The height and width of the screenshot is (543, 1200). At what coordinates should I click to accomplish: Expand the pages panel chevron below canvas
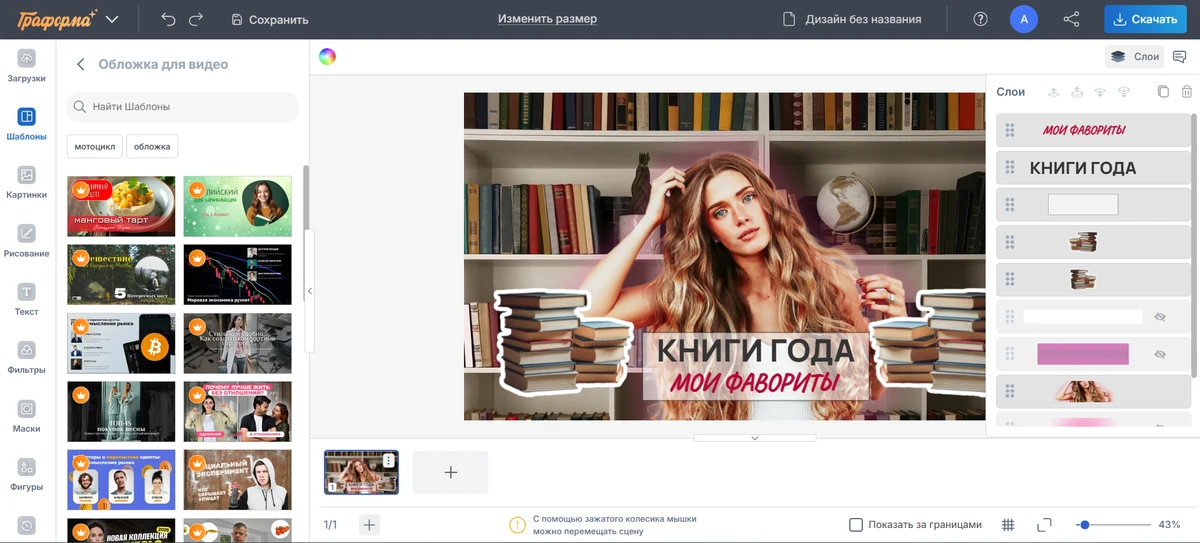coord(755,438)
